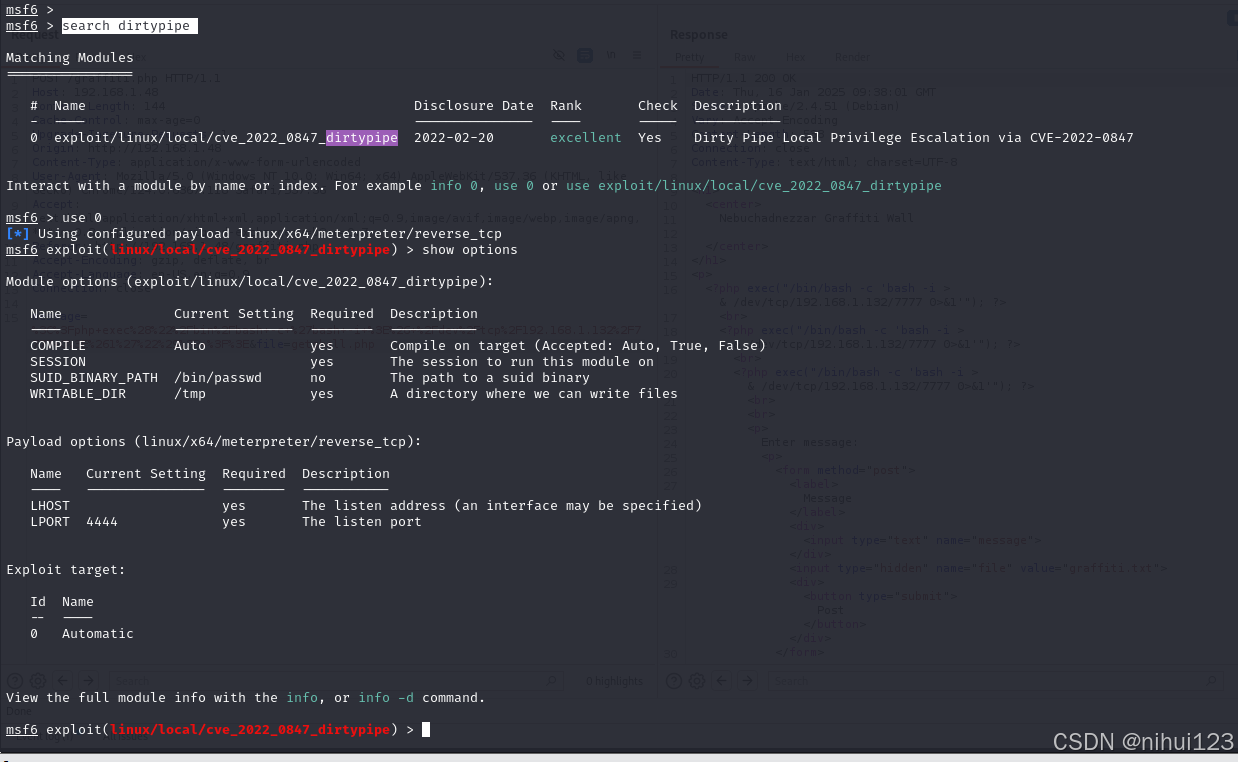
Task: Click the 'Disclosure Date' column header
Action: coord(474,105)
